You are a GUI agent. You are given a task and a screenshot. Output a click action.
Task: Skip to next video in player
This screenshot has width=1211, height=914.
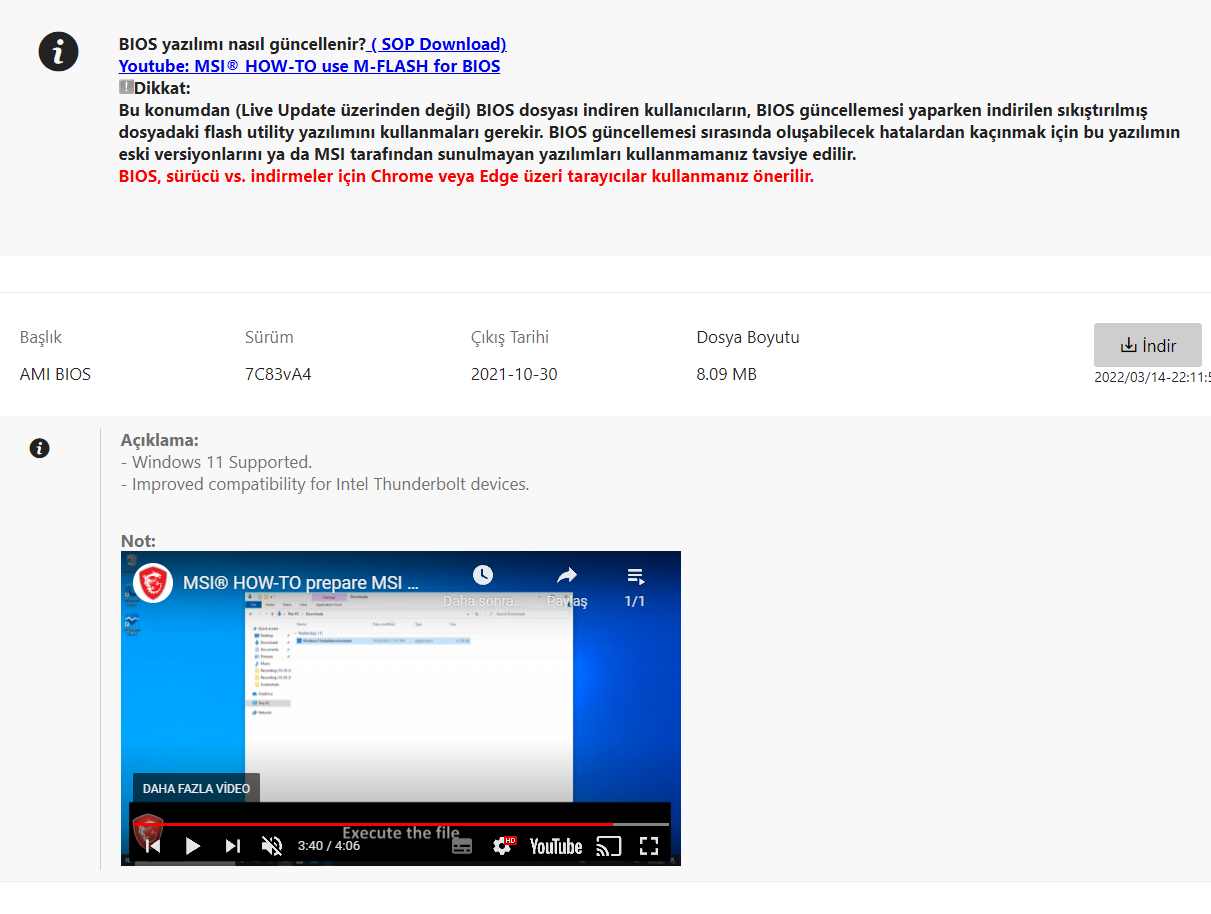pos(232,846)
